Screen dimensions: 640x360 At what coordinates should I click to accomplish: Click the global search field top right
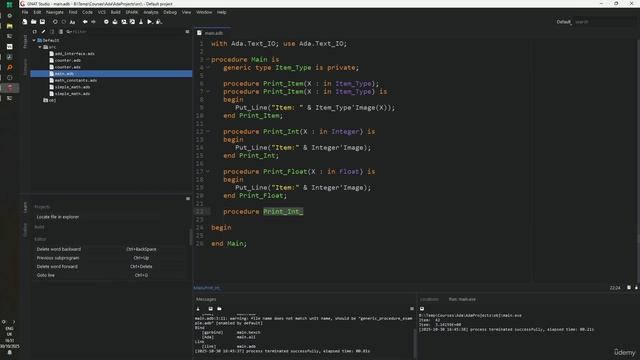point(604,22)
